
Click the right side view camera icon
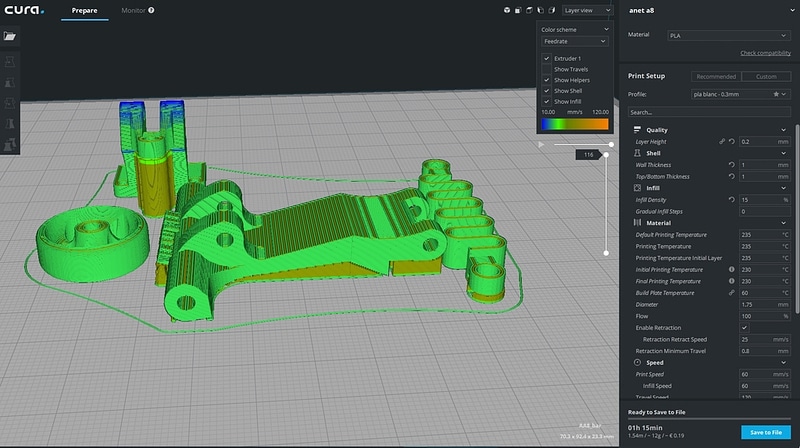pyautogui.click(x=552, y=10)
